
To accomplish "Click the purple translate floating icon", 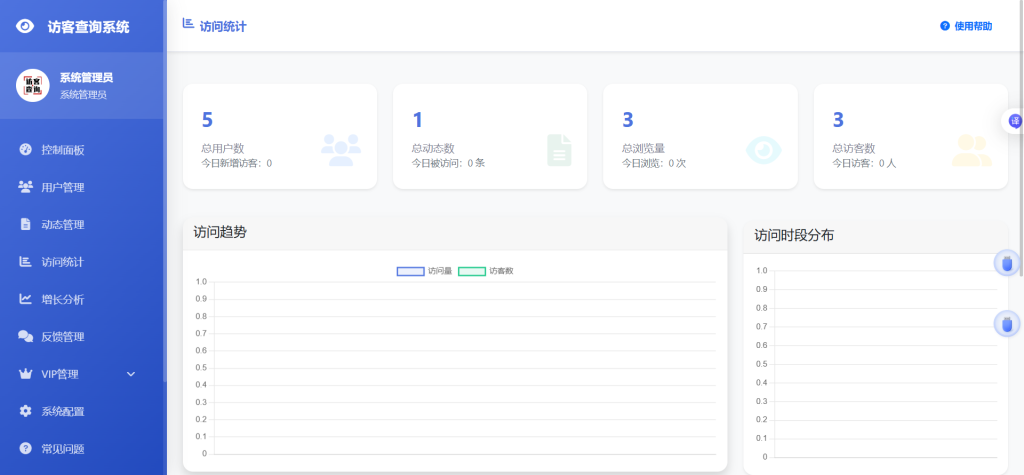I will (1015, 121).
